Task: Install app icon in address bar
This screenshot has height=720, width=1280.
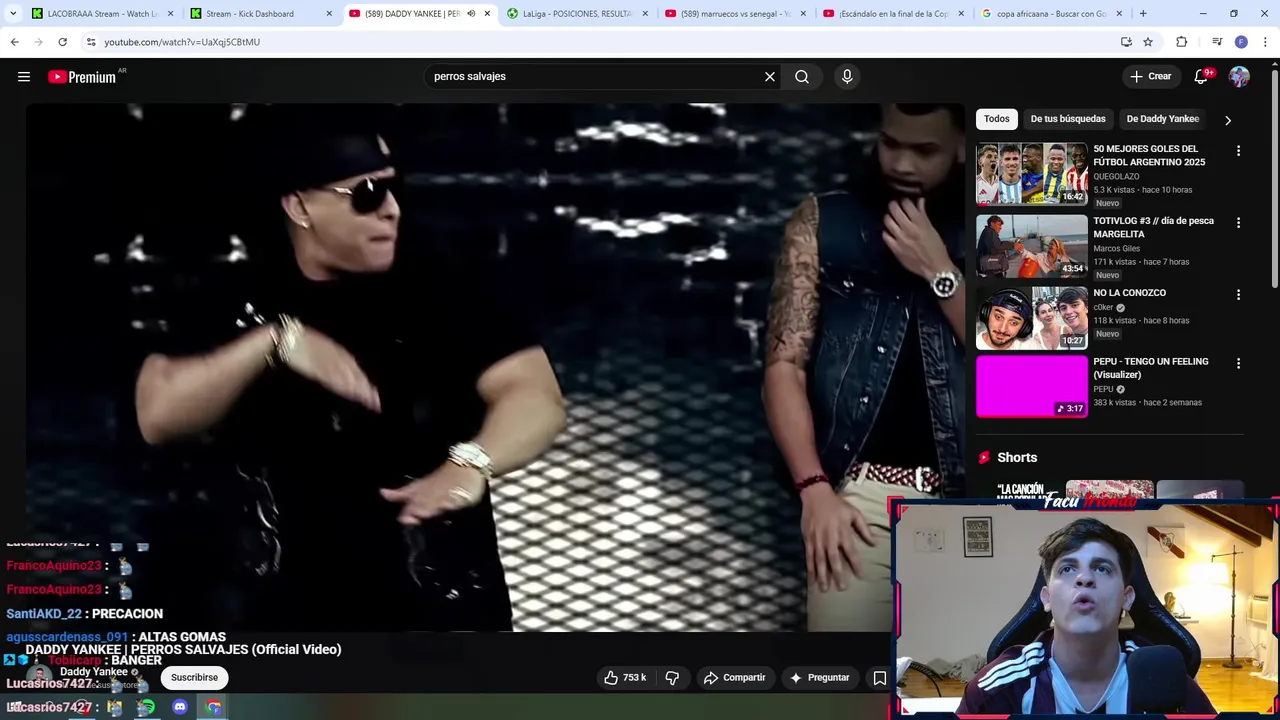Action: pyautogui.click(x=1126, y=42)
